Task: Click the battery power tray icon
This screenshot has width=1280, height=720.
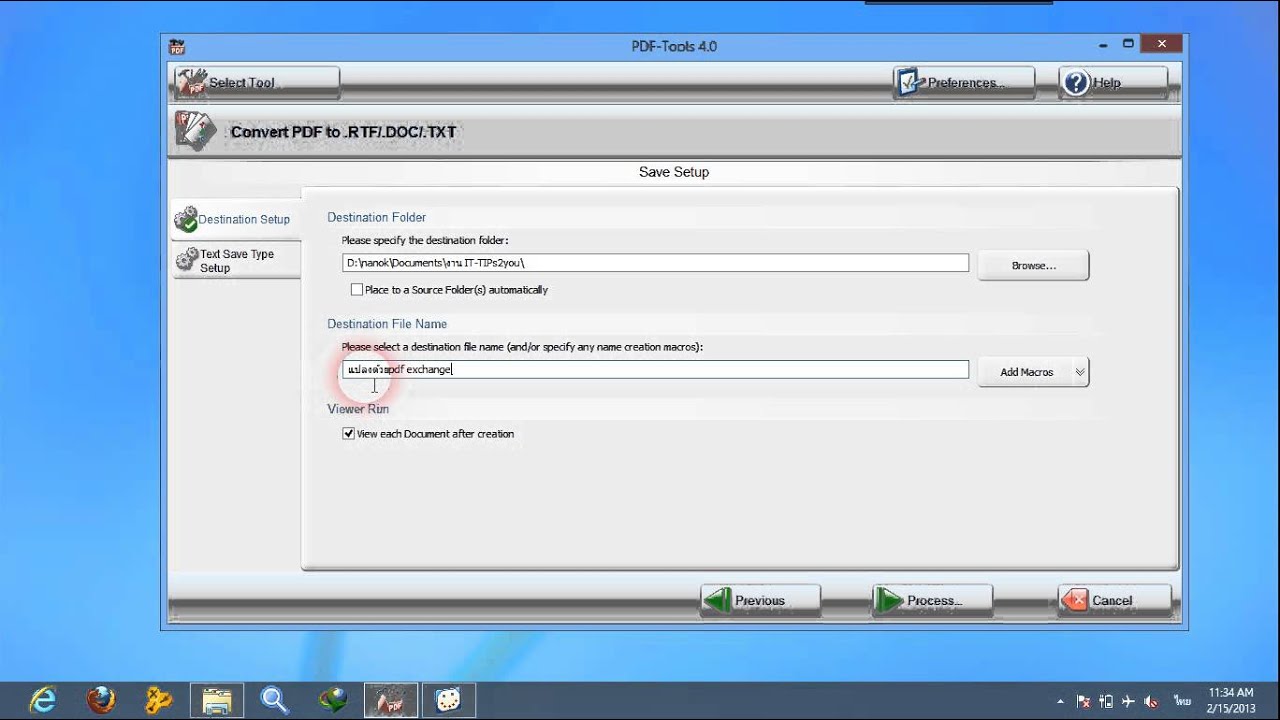Action: tap(1107, 701)
